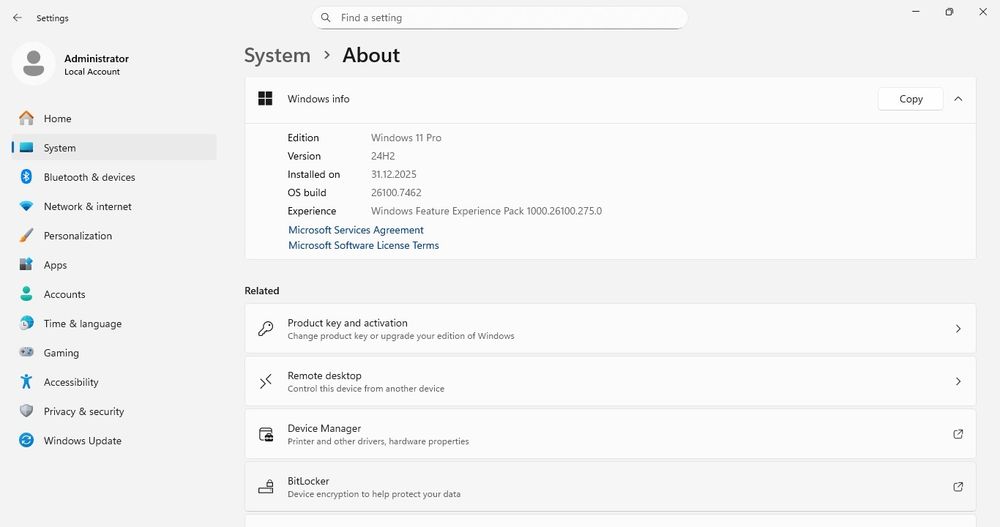1000x527 pixels.
Task: Open Microsoft Services Agreement link
Action: pos(356,230)
